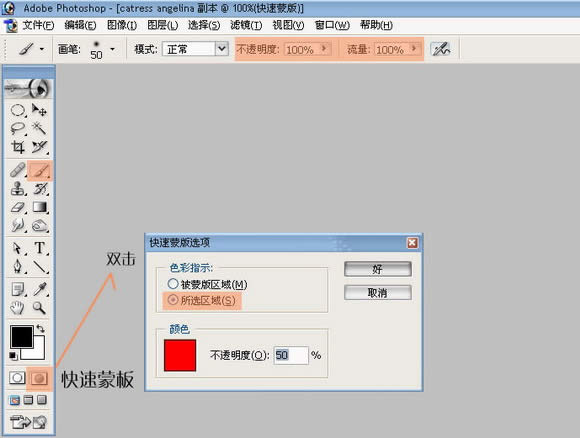
Task: Select the Hand tool
Action: (17, 308)
